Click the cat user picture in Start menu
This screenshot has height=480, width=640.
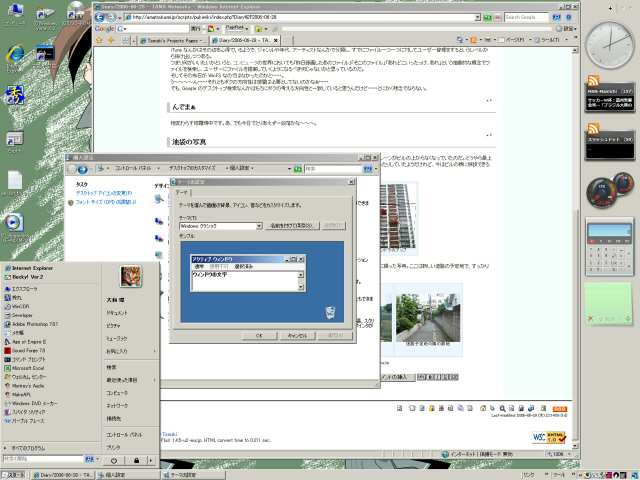pyautogui.click(x=130, y=275)
